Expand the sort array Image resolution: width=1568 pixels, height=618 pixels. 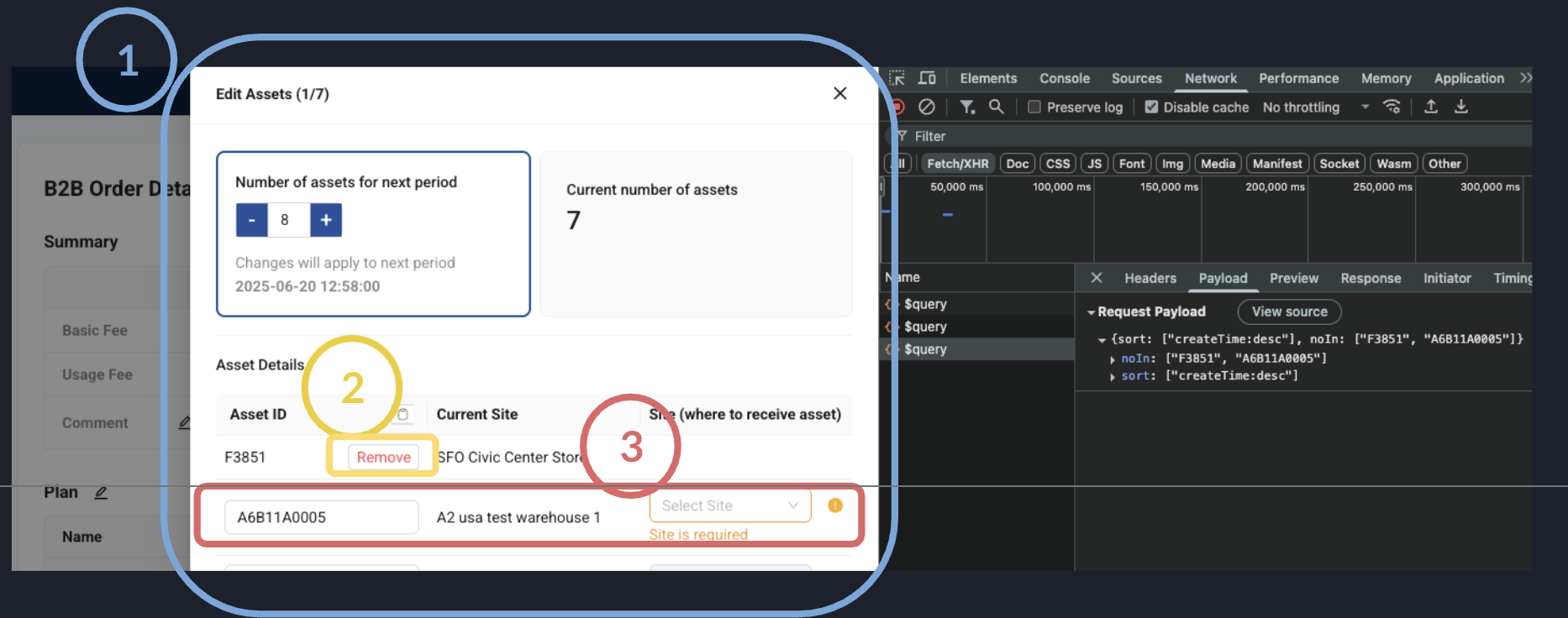[x=1113, y=377]
